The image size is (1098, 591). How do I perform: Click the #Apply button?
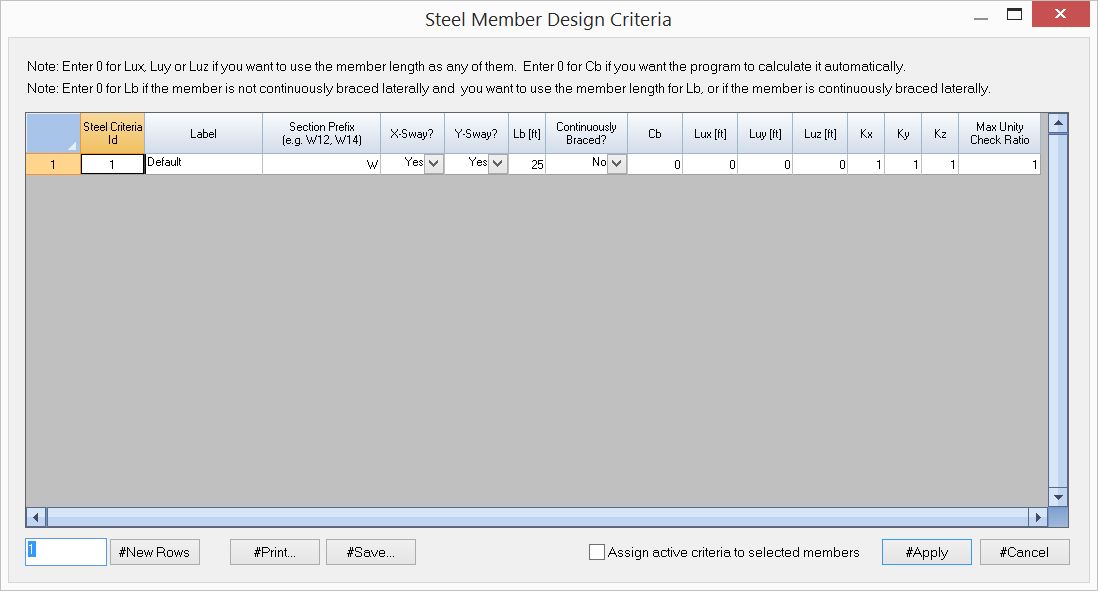click(x=926, y=551)
